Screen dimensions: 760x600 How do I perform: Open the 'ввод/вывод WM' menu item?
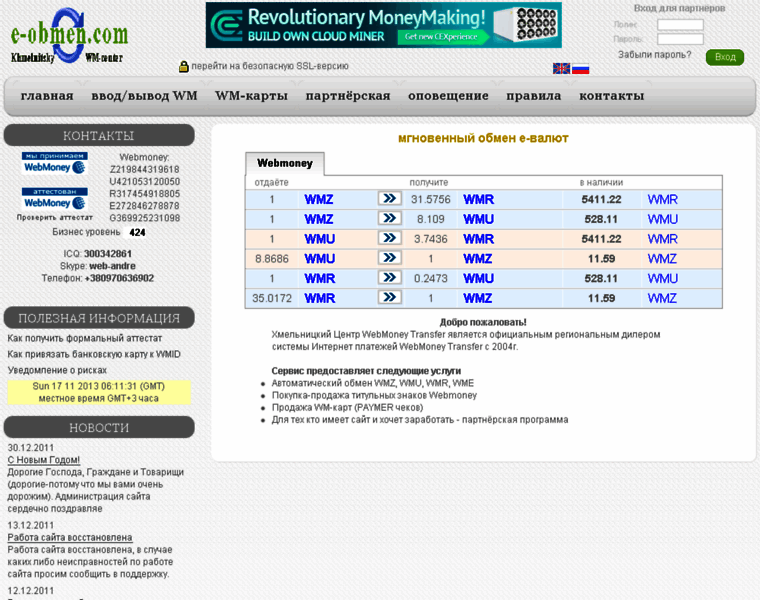[x=144, y=95]
